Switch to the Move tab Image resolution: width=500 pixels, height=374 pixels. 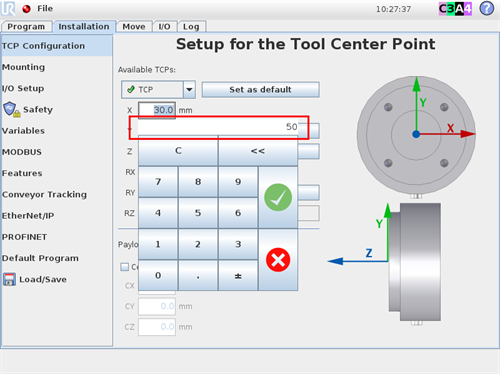pos(134,27)
